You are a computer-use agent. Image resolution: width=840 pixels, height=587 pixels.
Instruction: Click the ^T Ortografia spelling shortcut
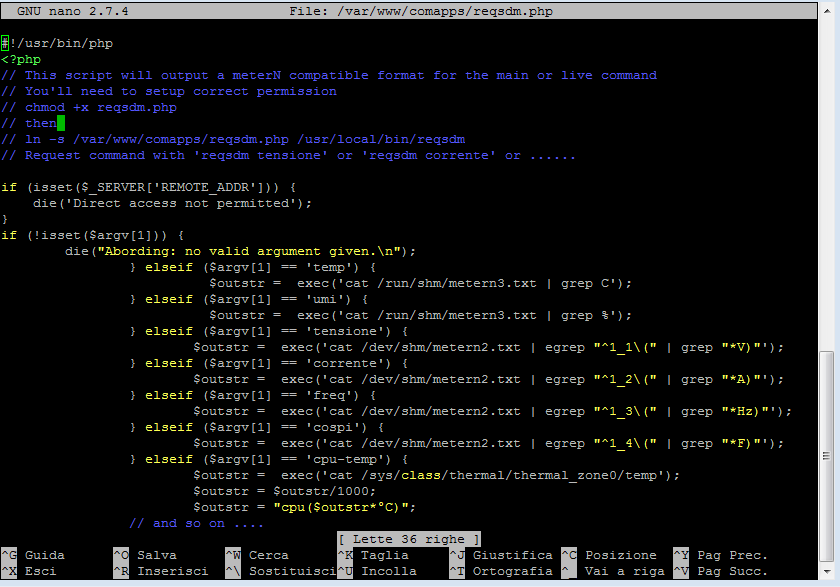point(501,571)
